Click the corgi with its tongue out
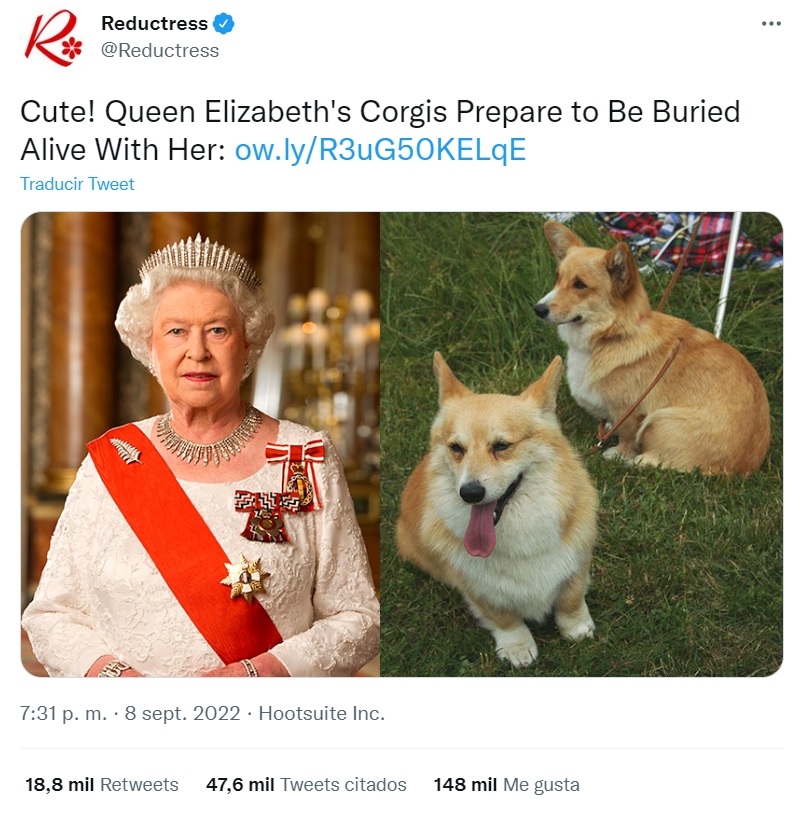This screenshot has width=803, height=820. click(497, 510)
